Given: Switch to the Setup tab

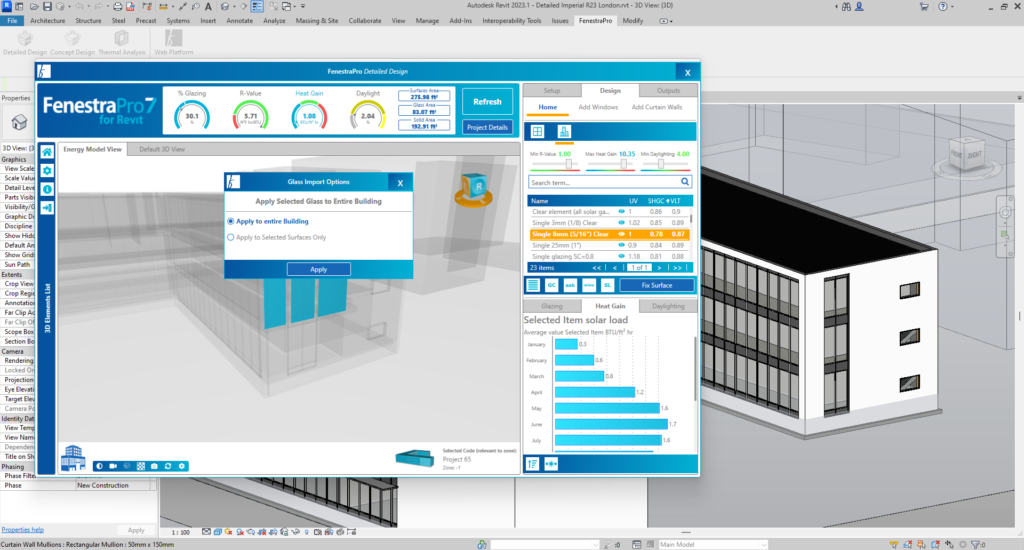Looking at the screenshot, I should click(552, 90).
